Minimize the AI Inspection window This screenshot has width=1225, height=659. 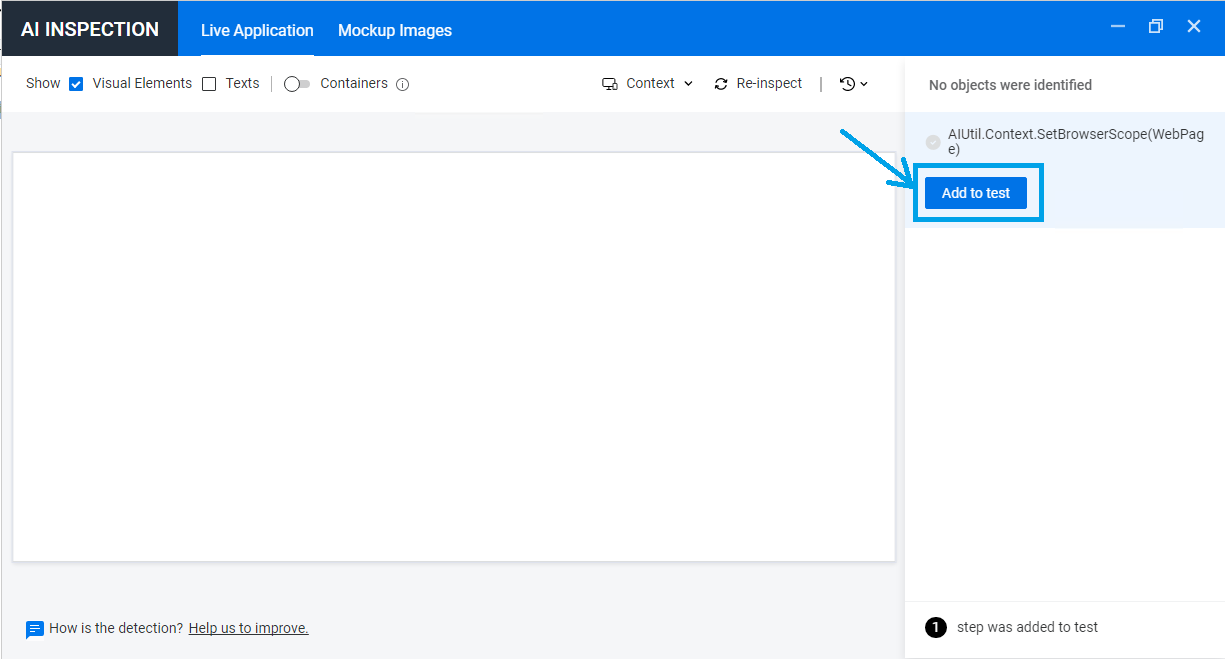tap(1117, 26)
